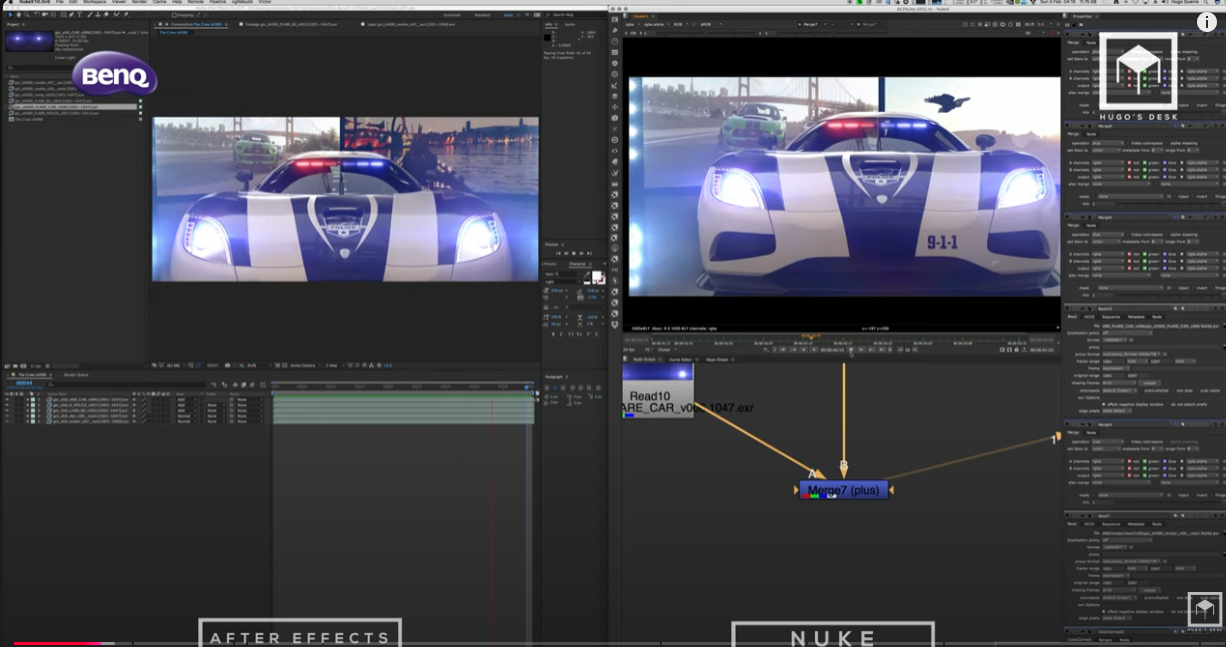Viewport: 1226px width, 647px height.
Task: Select FLARE_POLICE_v007 in the Project panel
Action: tap(56, 112)
